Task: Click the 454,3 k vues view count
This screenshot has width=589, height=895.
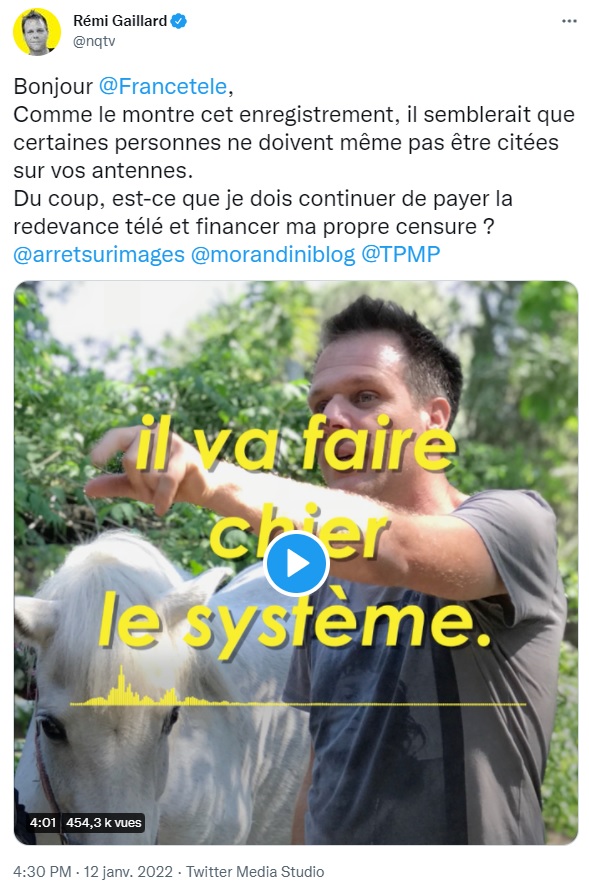Action: pyautogui.click(x=103, y=823)
